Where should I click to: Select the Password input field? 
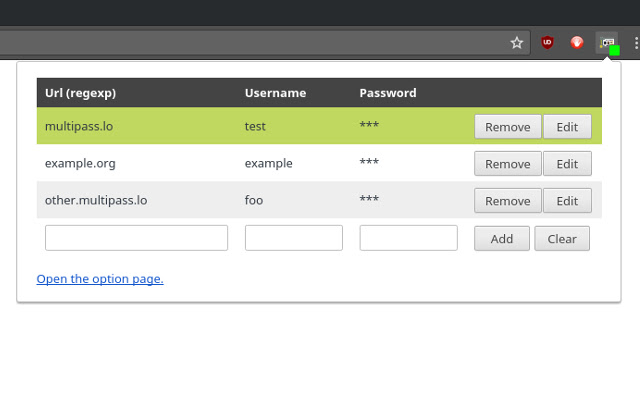click(408, 238)
